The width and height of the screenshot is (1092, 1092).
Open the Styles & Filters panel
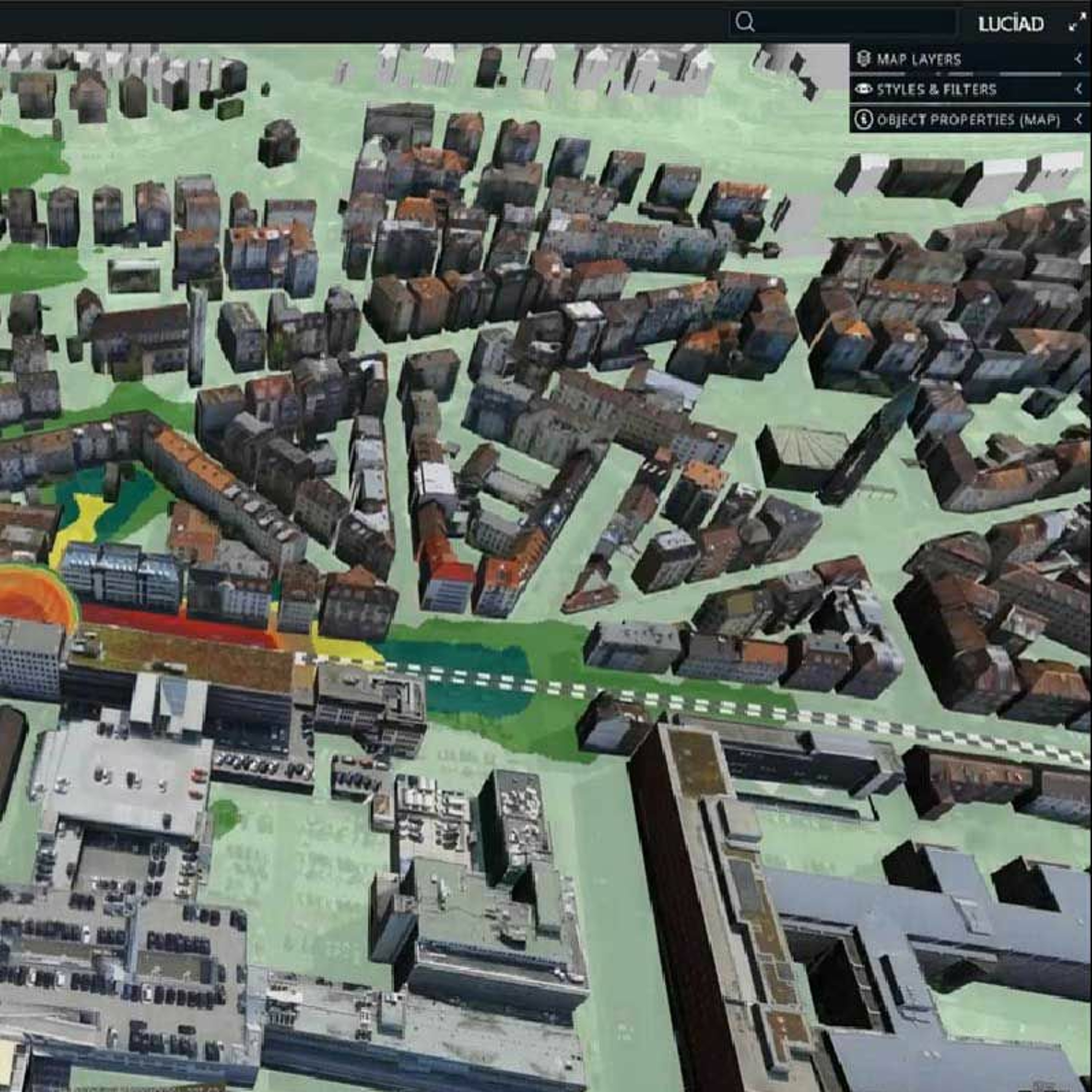click(x=970, y=89)
